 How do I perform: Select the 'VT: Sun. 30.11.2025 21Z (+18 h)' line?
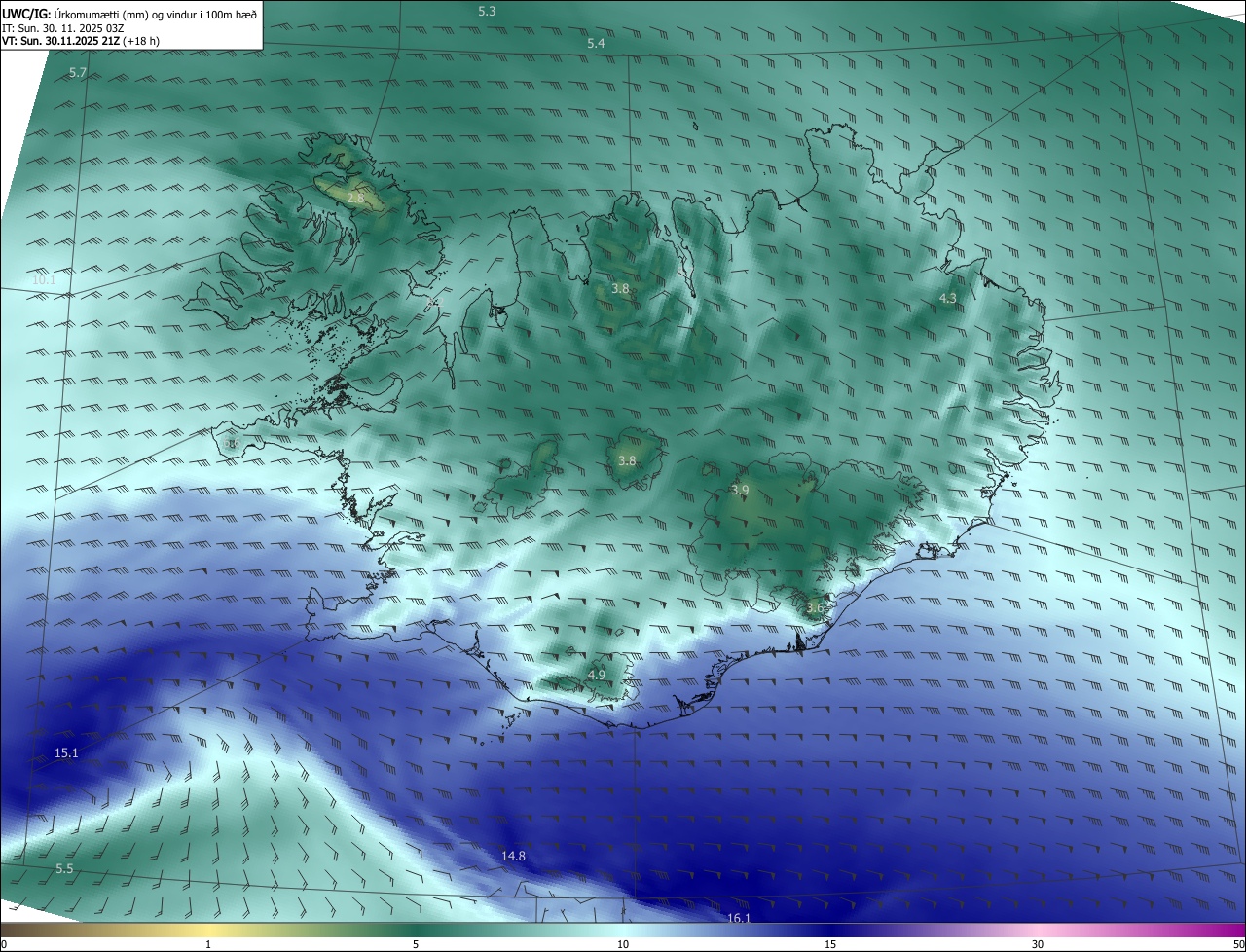(x=81, y=41)
